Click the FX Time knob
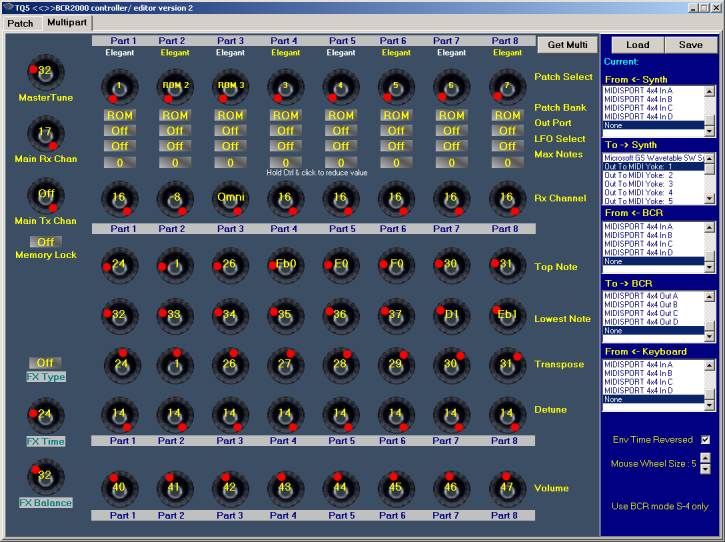This screenshot has width=725, height=542. click(x=45, y=414)
